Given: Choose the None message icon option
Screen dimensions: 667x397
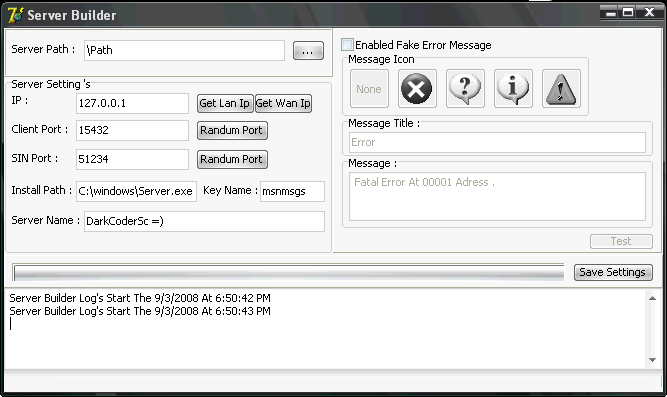Looking at the screenshot, I should [x=369, y=89].
